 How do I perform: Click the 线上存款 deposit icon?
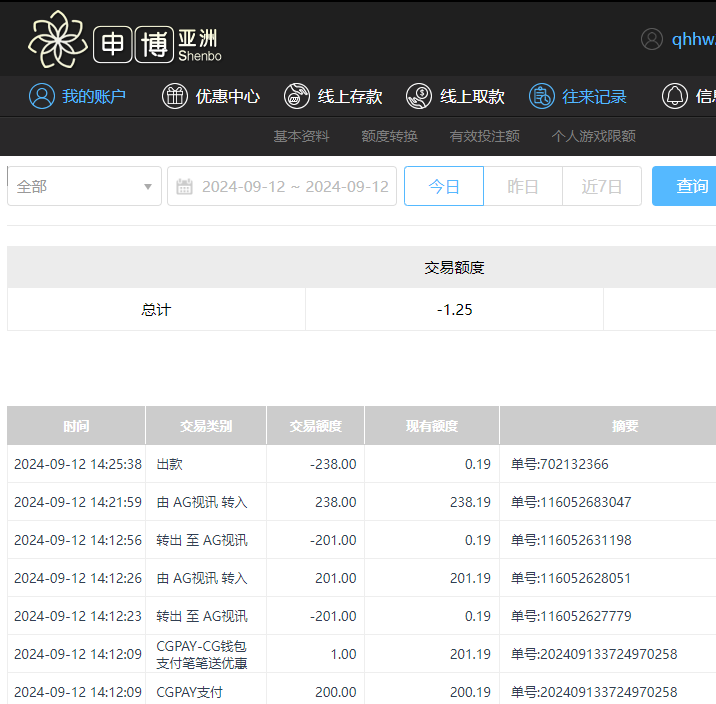297,96
